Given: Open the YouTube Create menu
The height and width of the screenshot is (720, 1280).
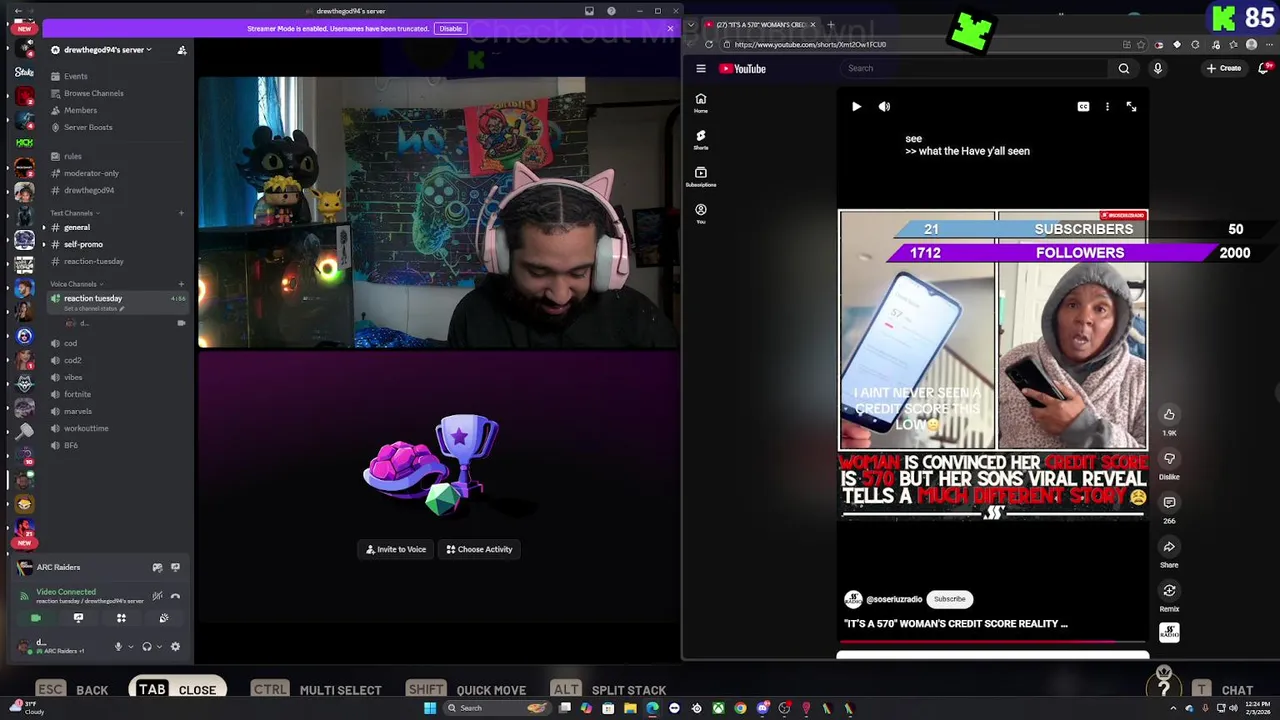Looking at the screenshot, I should 1224,68.
